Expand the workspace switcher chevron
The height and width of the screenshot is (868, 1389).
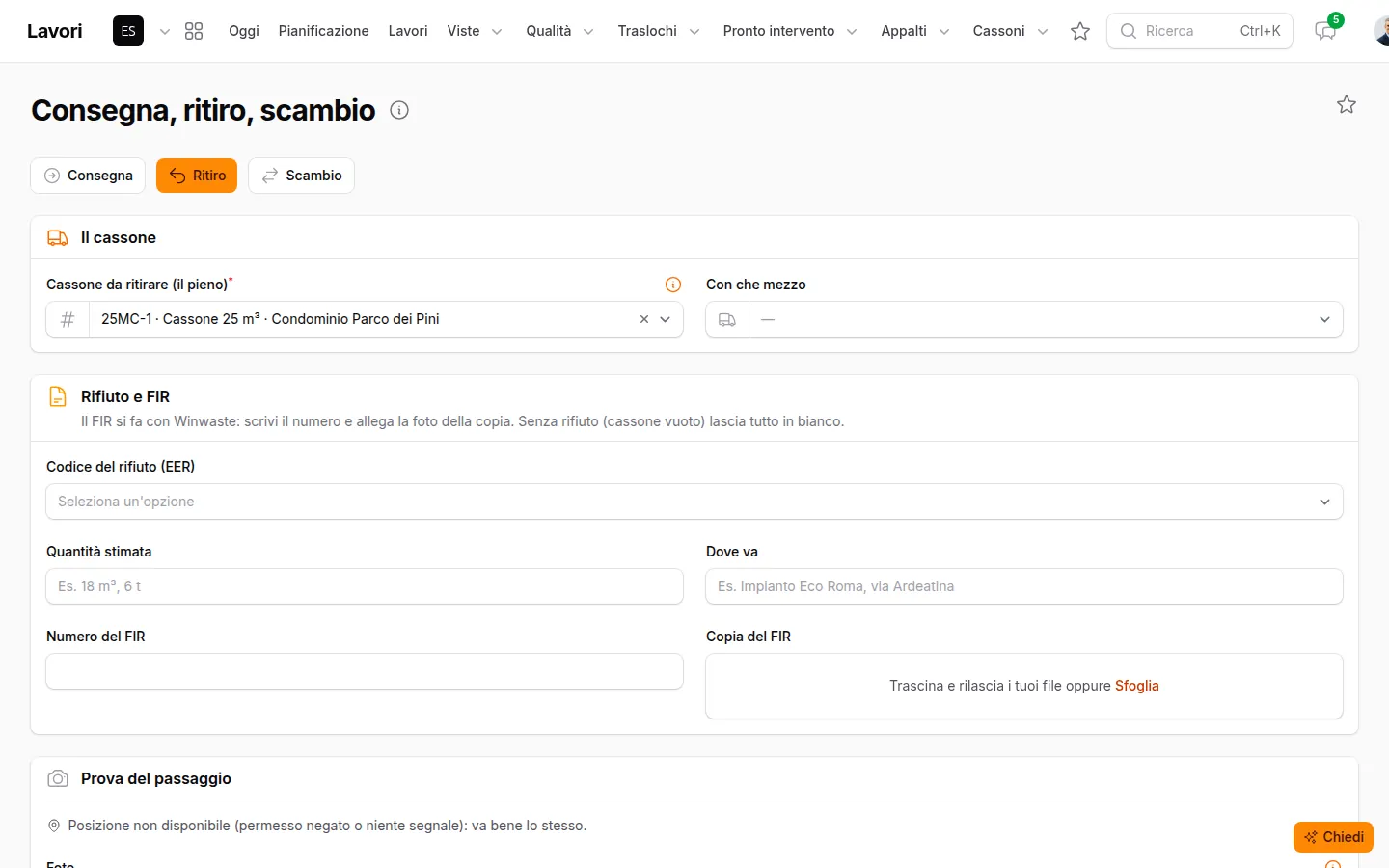[x=165, y=31]
